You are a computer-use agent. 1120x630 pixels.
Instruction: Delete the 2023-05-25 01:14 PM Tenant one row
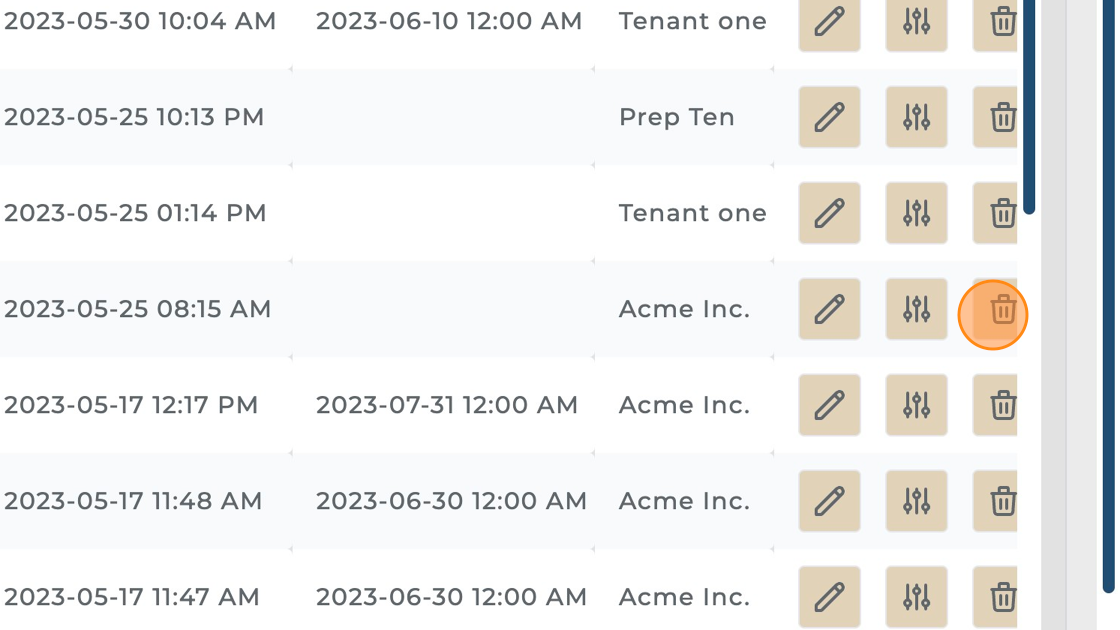[1000, 213]
